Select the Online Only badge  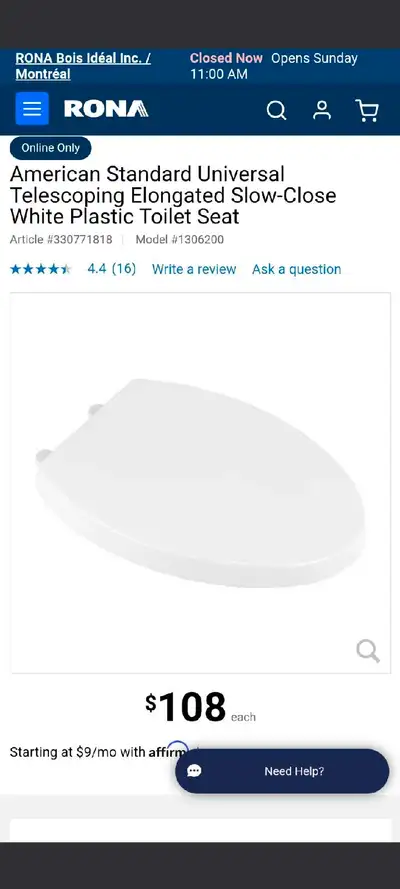[50, 148]
